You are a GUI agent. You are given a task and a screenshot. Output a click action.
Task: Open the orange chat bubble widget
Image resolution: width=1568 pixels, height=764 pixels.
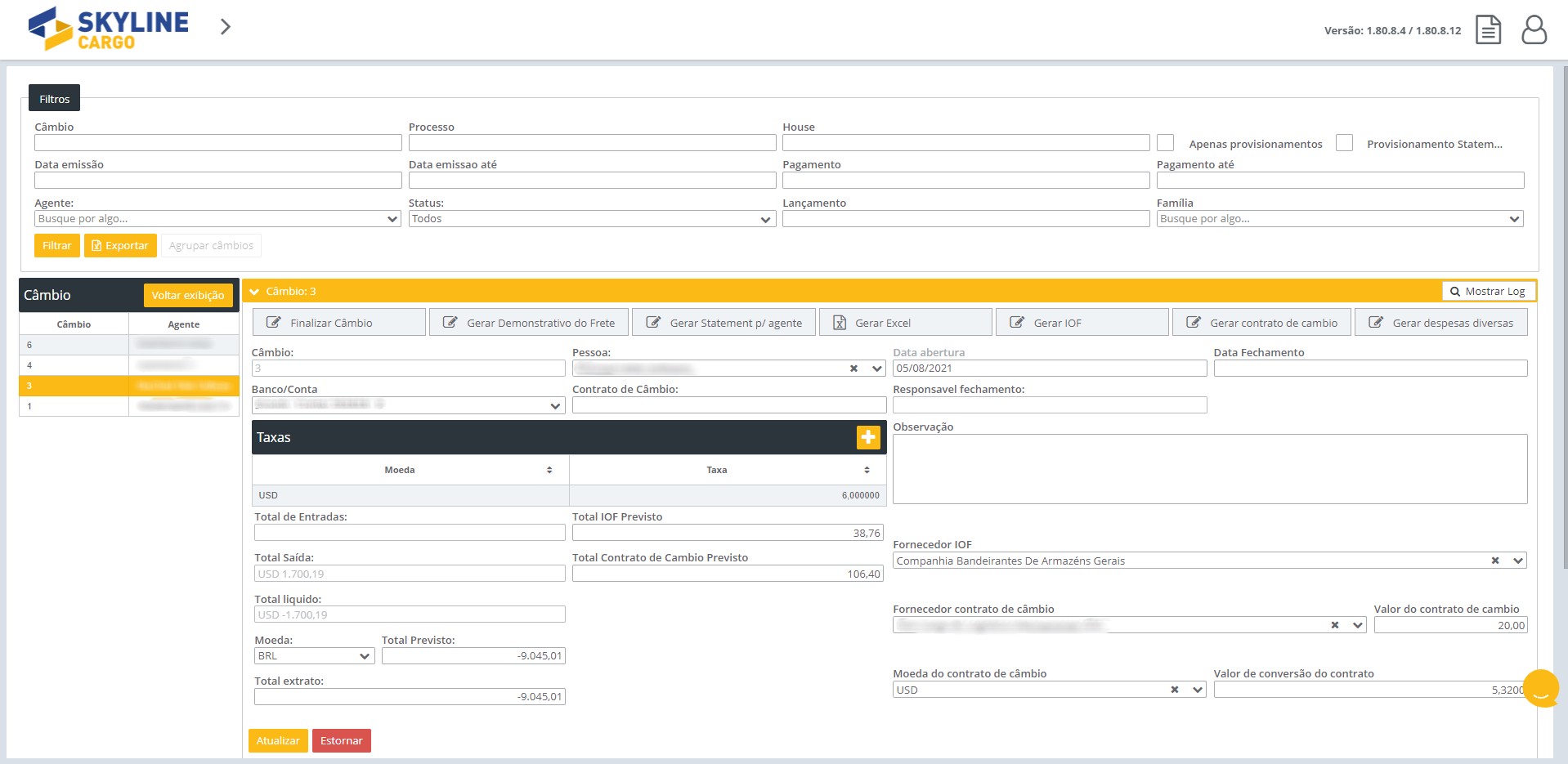coord(1541,688)
